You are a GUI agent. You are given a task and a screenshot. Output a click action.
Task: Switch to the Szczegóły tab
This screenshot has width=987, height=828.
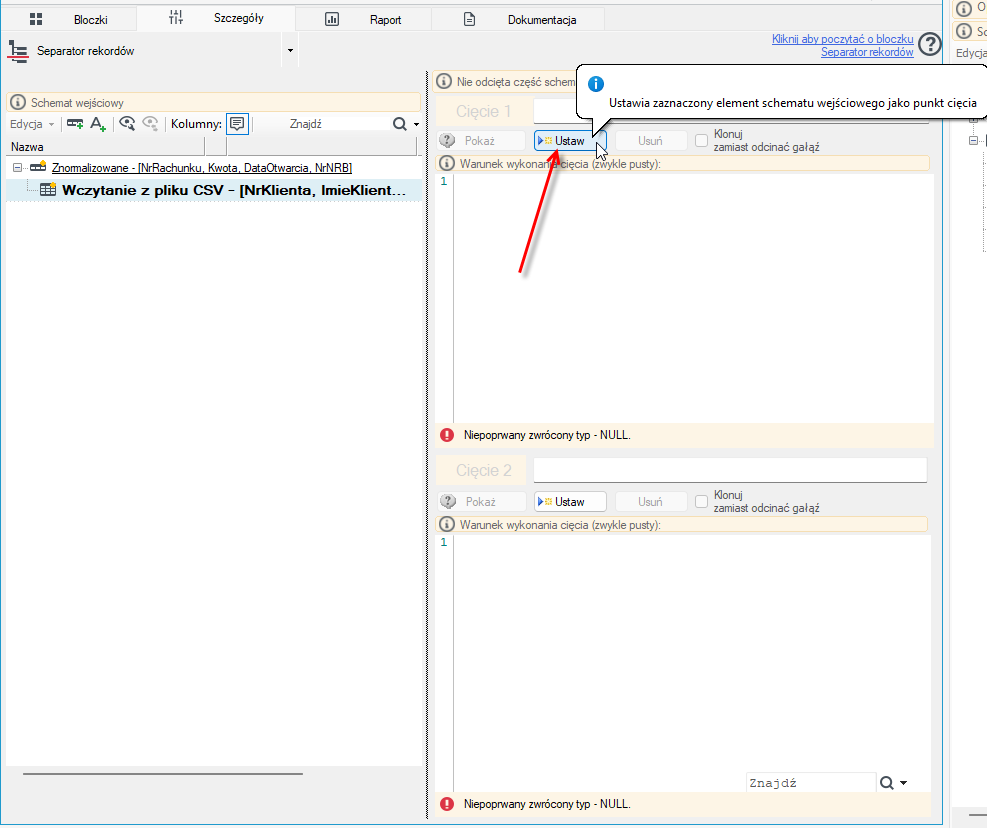click(216, 18)
